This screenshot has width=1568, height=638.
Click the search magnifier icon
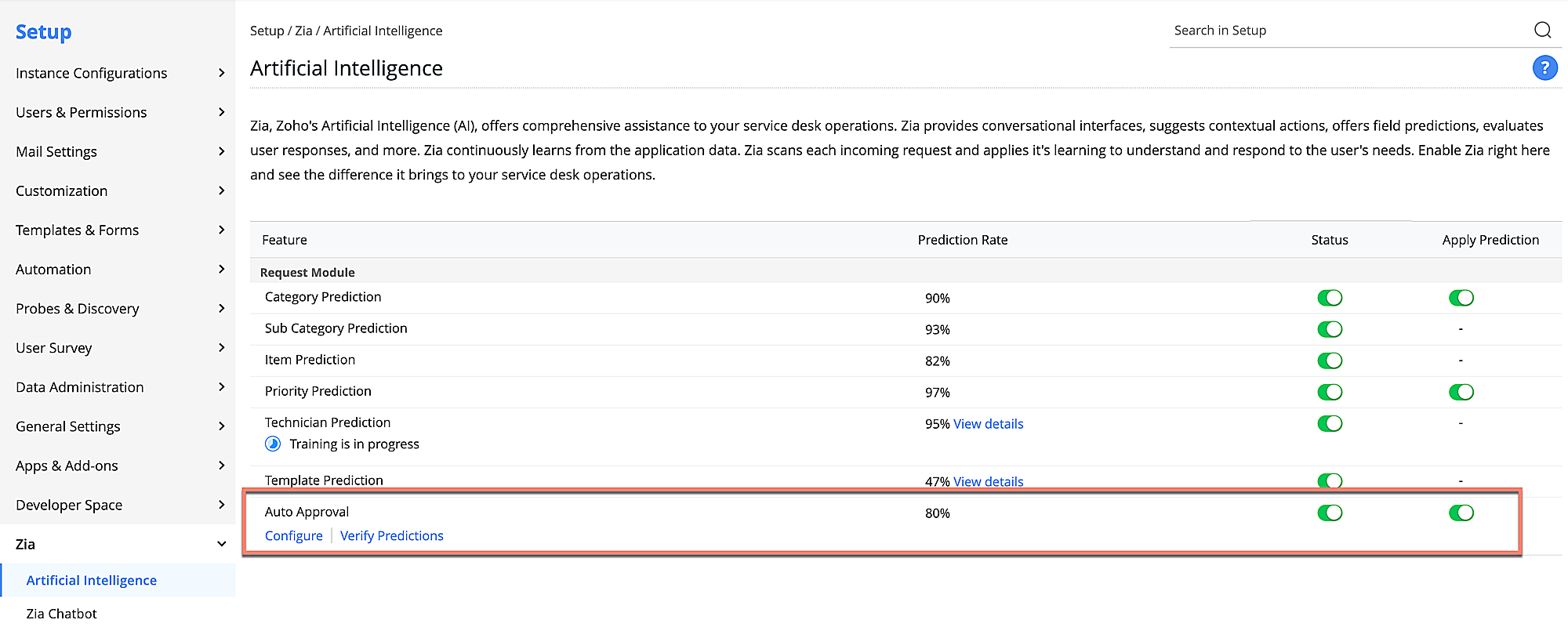tap(1542, 30)
